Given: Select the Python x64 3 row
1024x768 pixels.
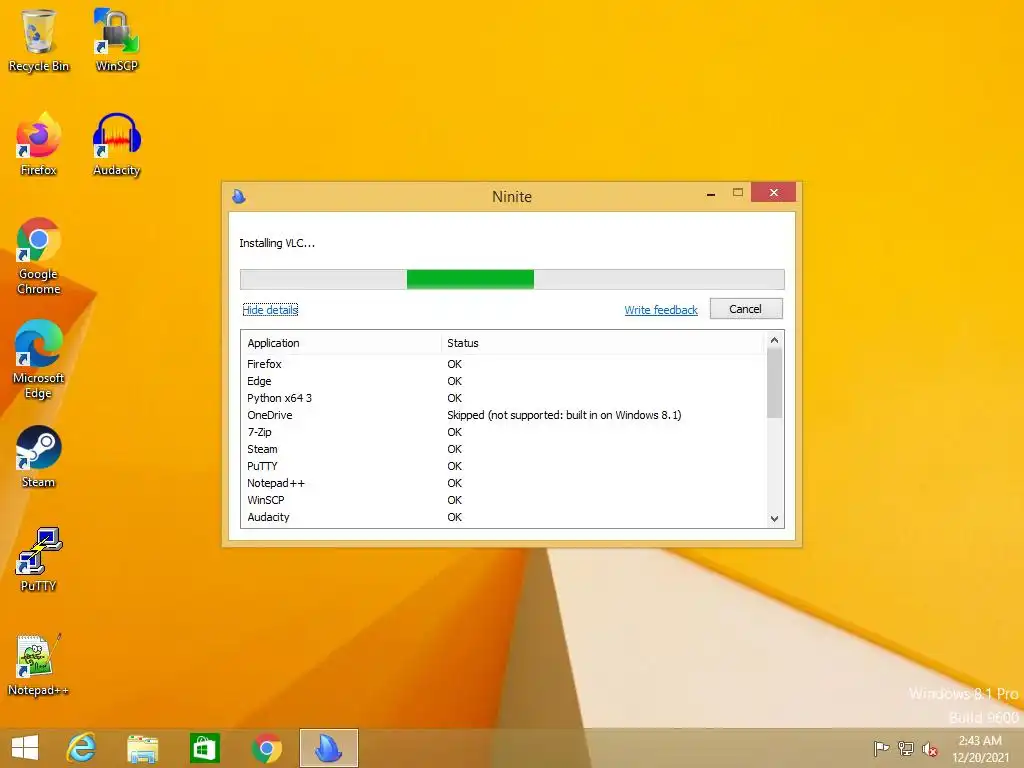Looking at the screenshot, I should 503,398.
